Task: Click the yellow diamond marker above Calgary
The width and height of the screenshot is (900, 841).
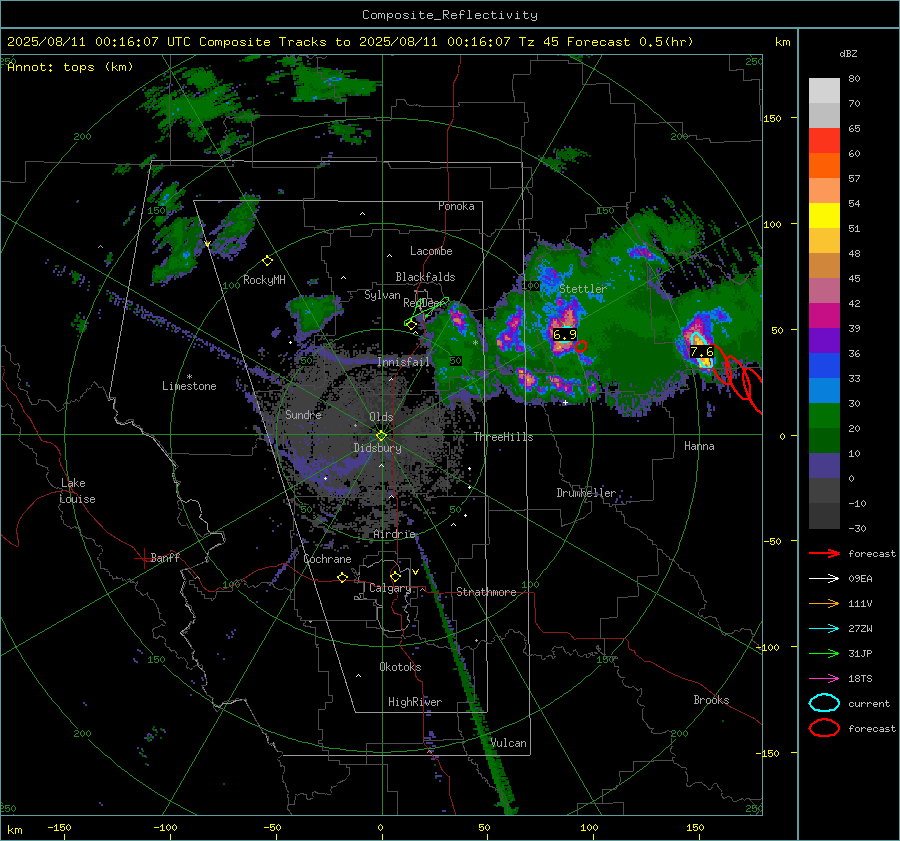Action: (x=395, y=576)
